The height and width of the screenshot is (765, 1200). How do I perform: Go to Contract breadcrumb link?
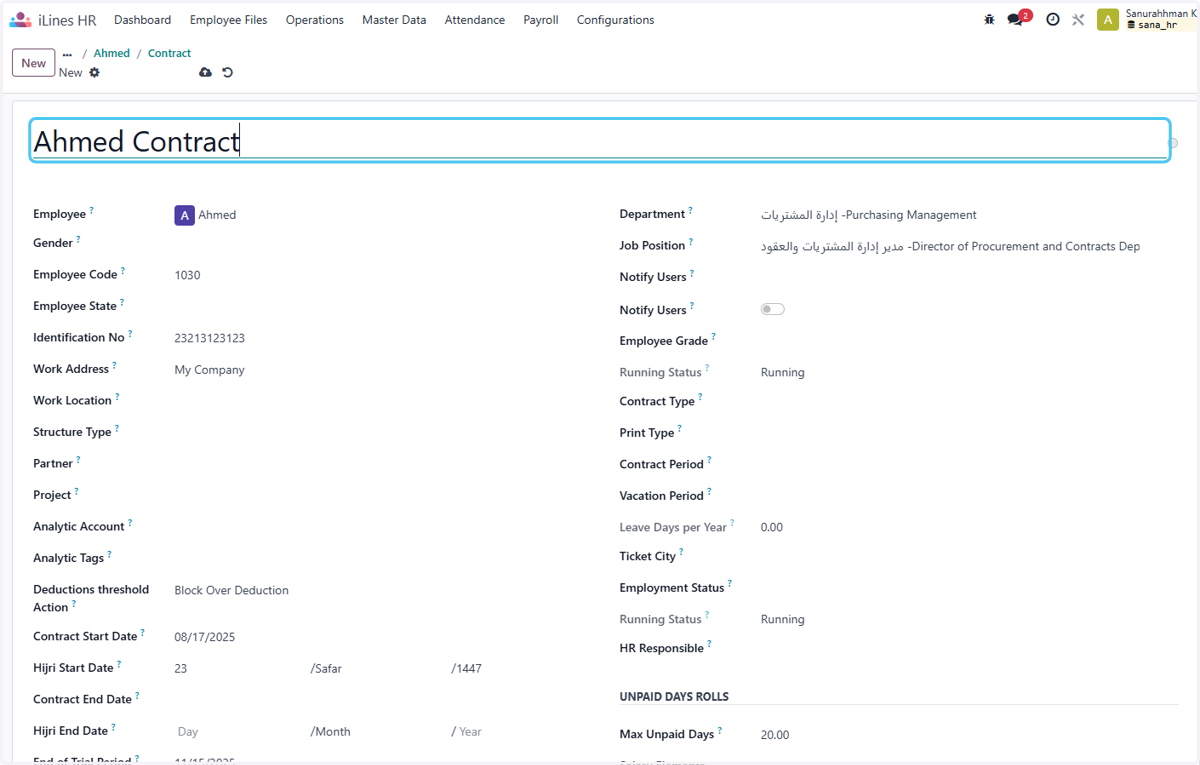click(169, 54)
